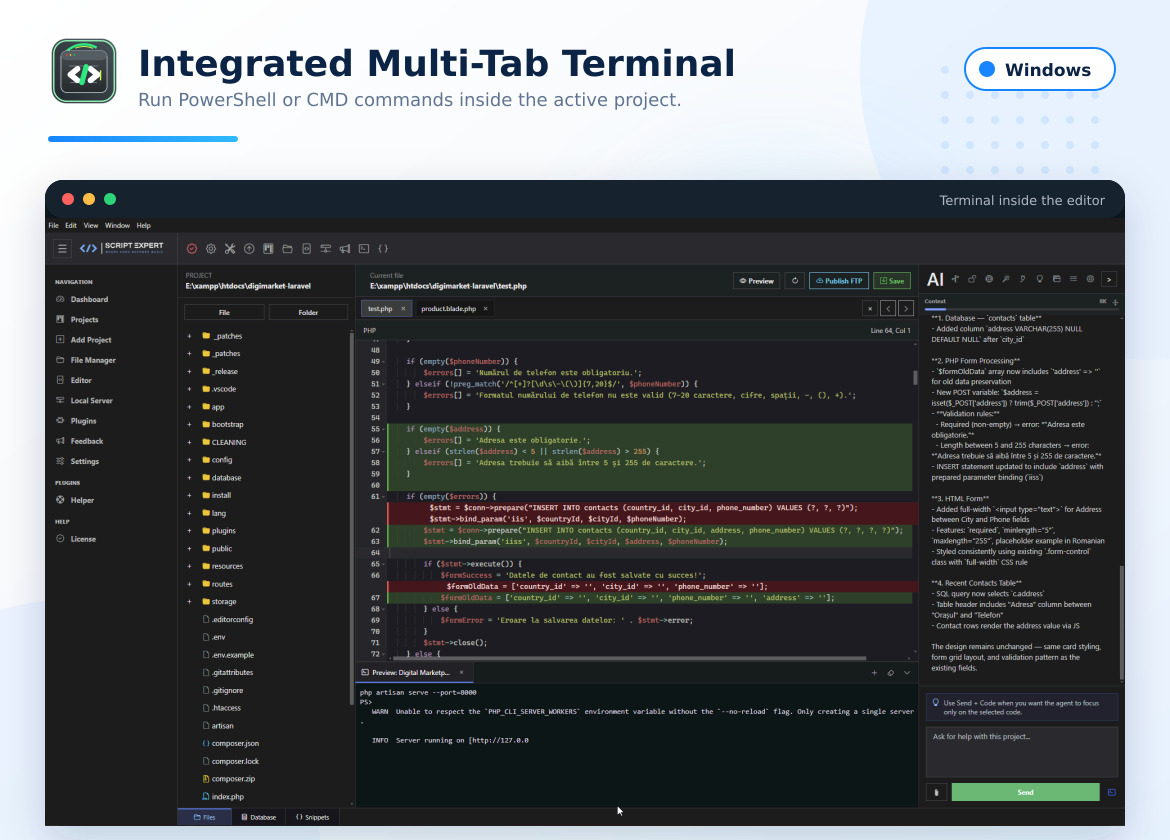Click the Publish FTP button
Viewport: 1170px width, 840px height.
[839, 281]
